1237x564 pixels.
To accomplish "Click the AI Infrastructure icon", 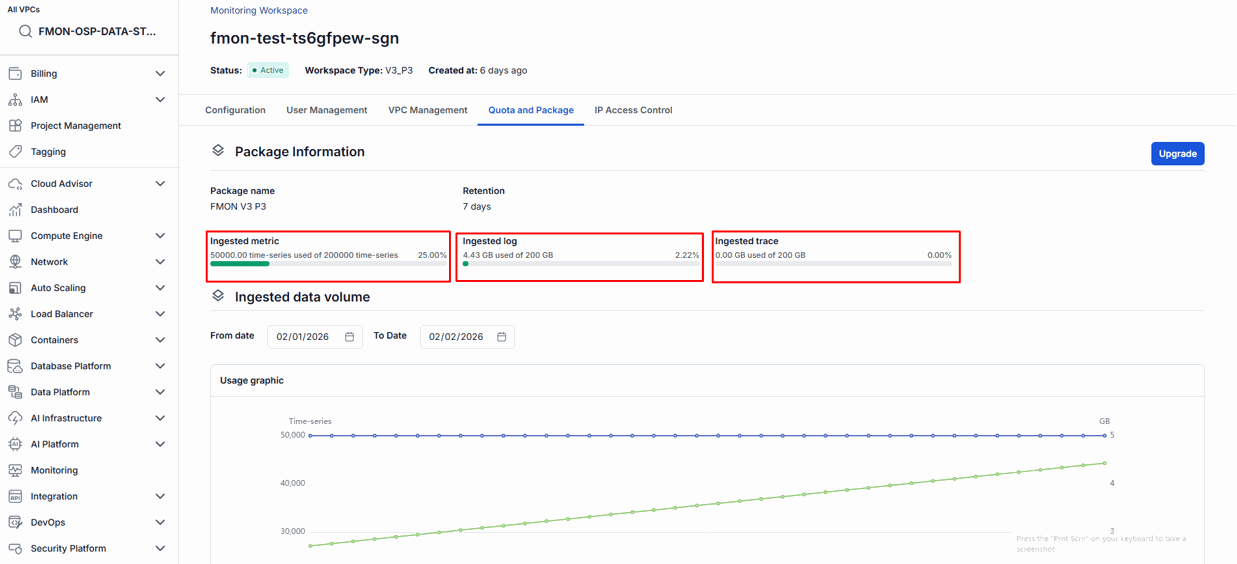I will click(x=15, y=418).
